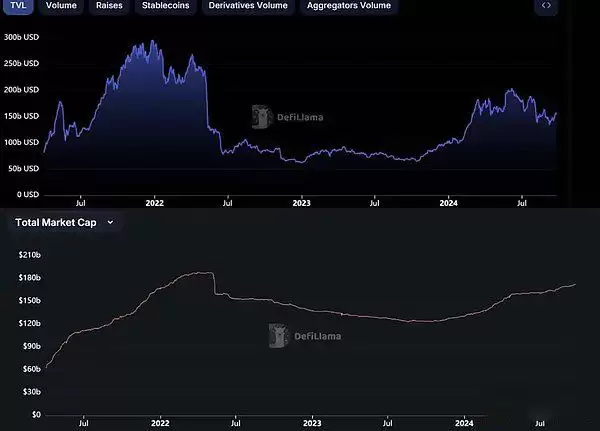
Task: Click the 2022 label on TVL chart axis
Action: pos(154,202)
